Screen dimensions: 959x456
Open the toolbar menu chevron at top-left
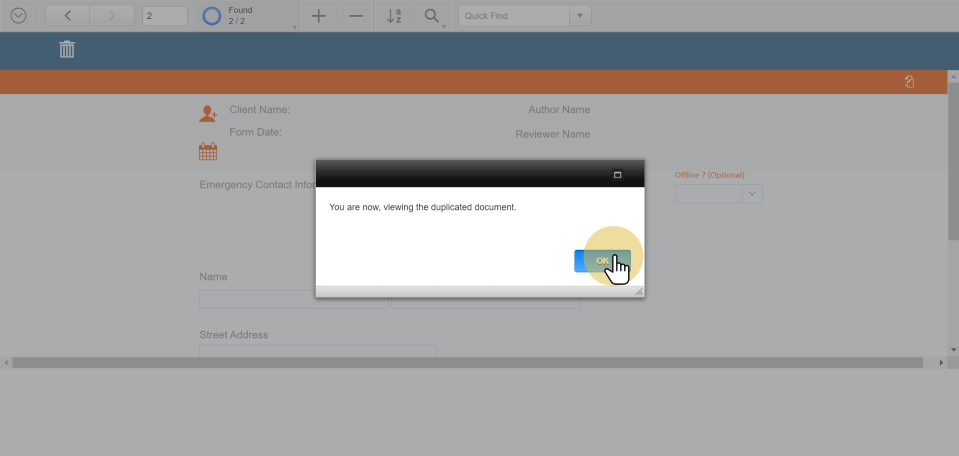[x=18, y=16]
